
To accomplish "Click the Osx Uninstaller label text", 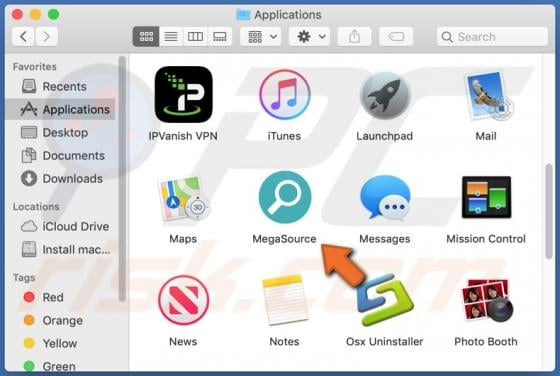I will pyautogui.click(x=385, y=341).
